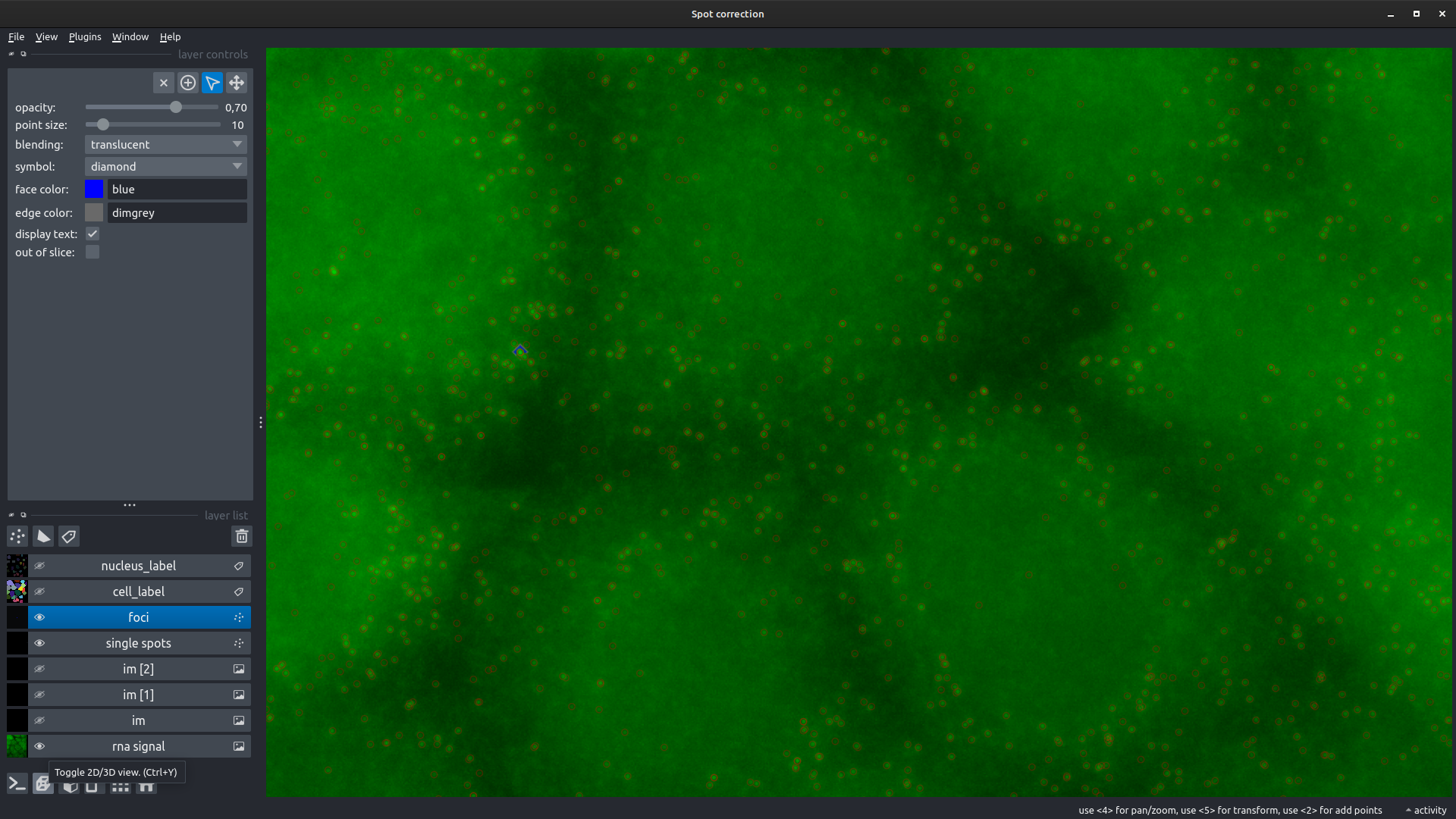Enable the out of slice checkbox
Screen dimensions: 1456x819
point(93,253)
